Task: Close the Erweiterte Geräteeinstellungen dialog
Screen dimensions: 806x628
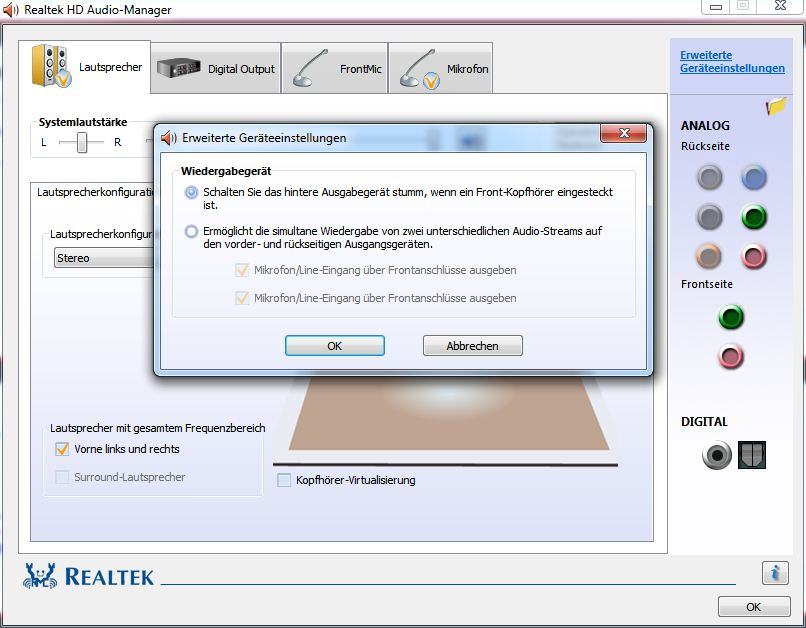Action: [624, 133]
